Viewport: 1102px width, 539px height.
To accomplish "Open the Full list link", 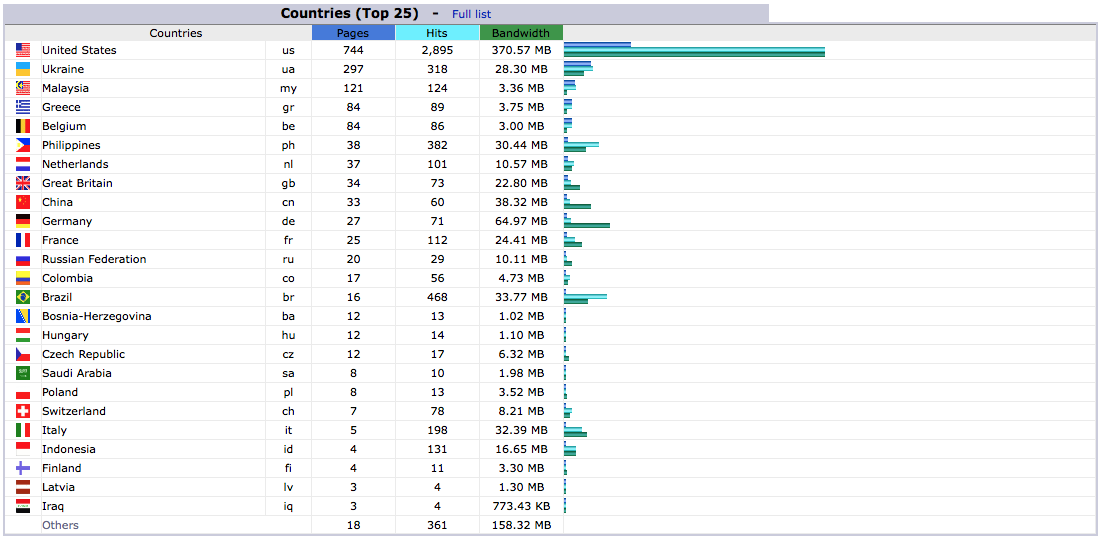I will click(x=471, y=14).
